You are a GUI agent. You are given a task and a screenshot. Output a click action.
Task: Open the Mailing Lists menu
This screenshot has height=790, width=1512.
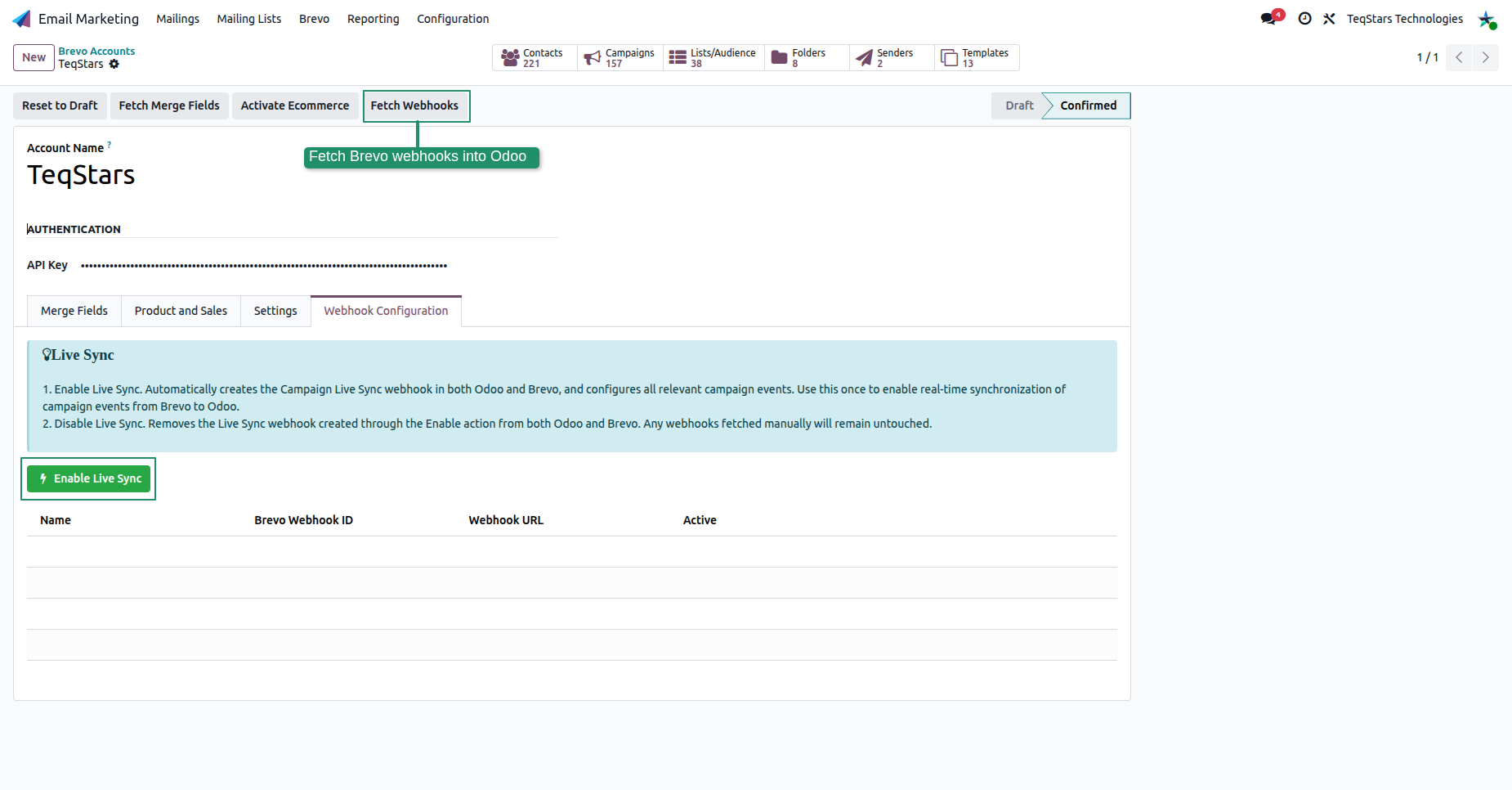point(249,19)
